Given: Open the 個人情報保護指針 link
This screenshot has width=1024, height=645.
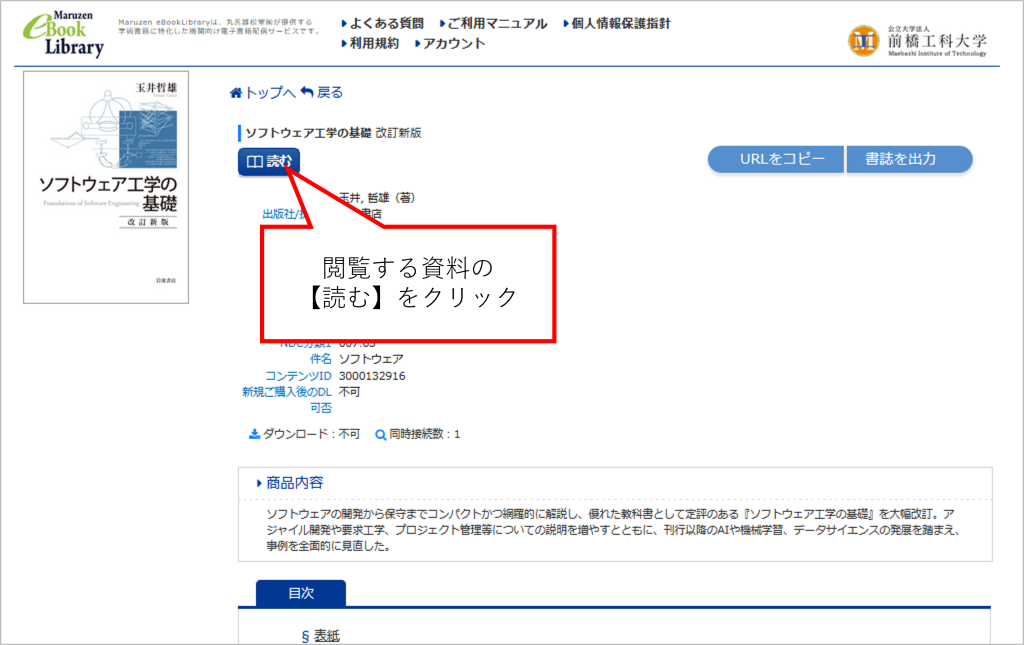Looking at the screenshot, I should coord(620,23).
